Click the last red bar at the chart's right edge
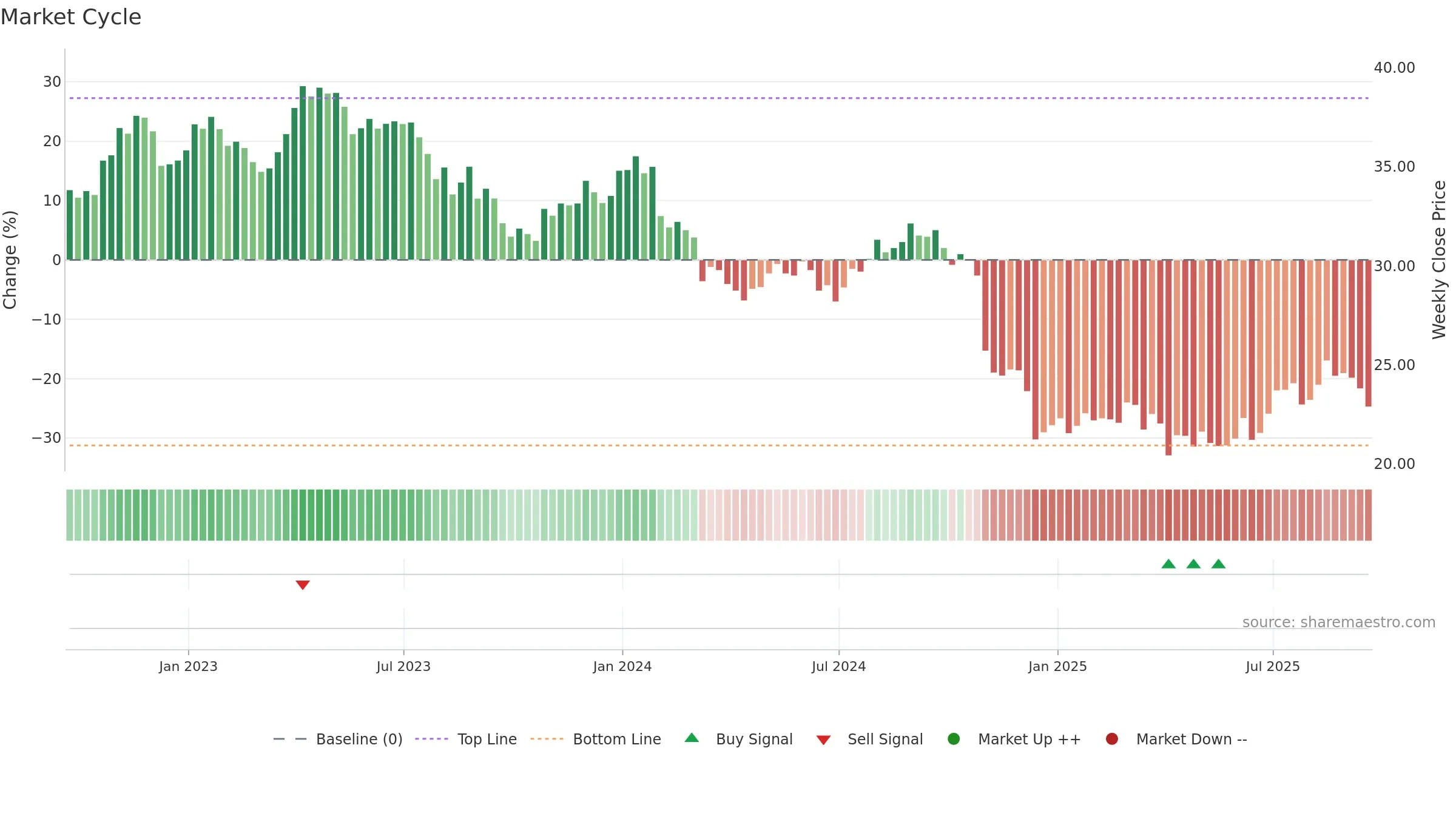Viewport: 1456px width, 819px height. click(1368, 333)
